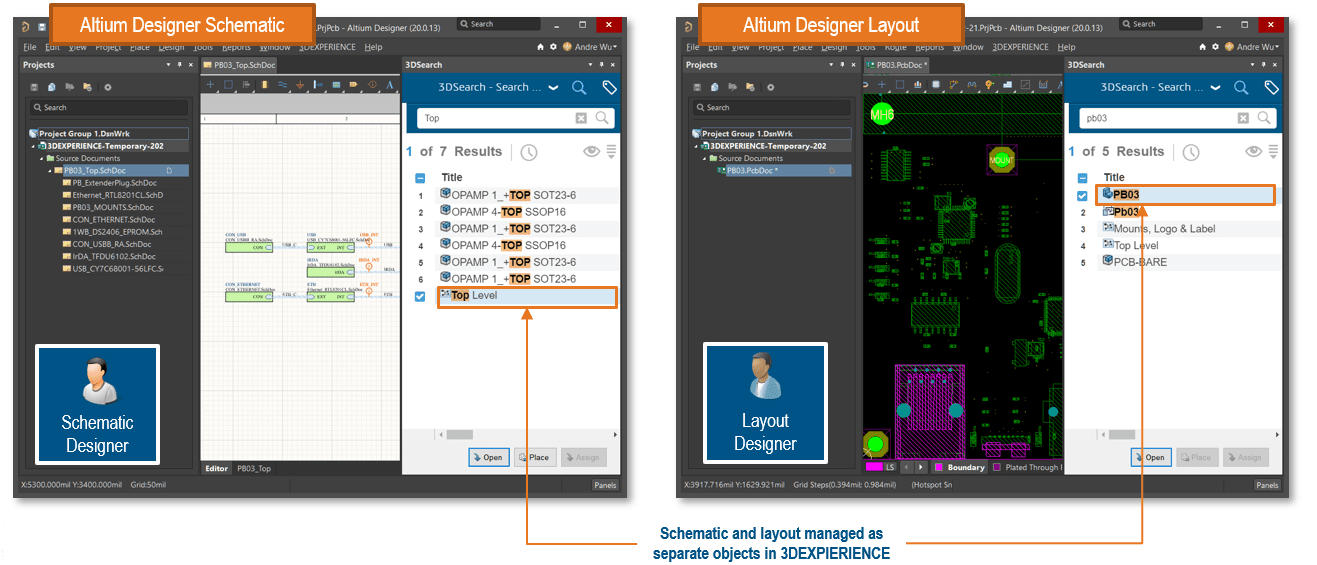
Task: Open the Andre Wu account dropdown in Schematic window
Action: pos(590,47)
